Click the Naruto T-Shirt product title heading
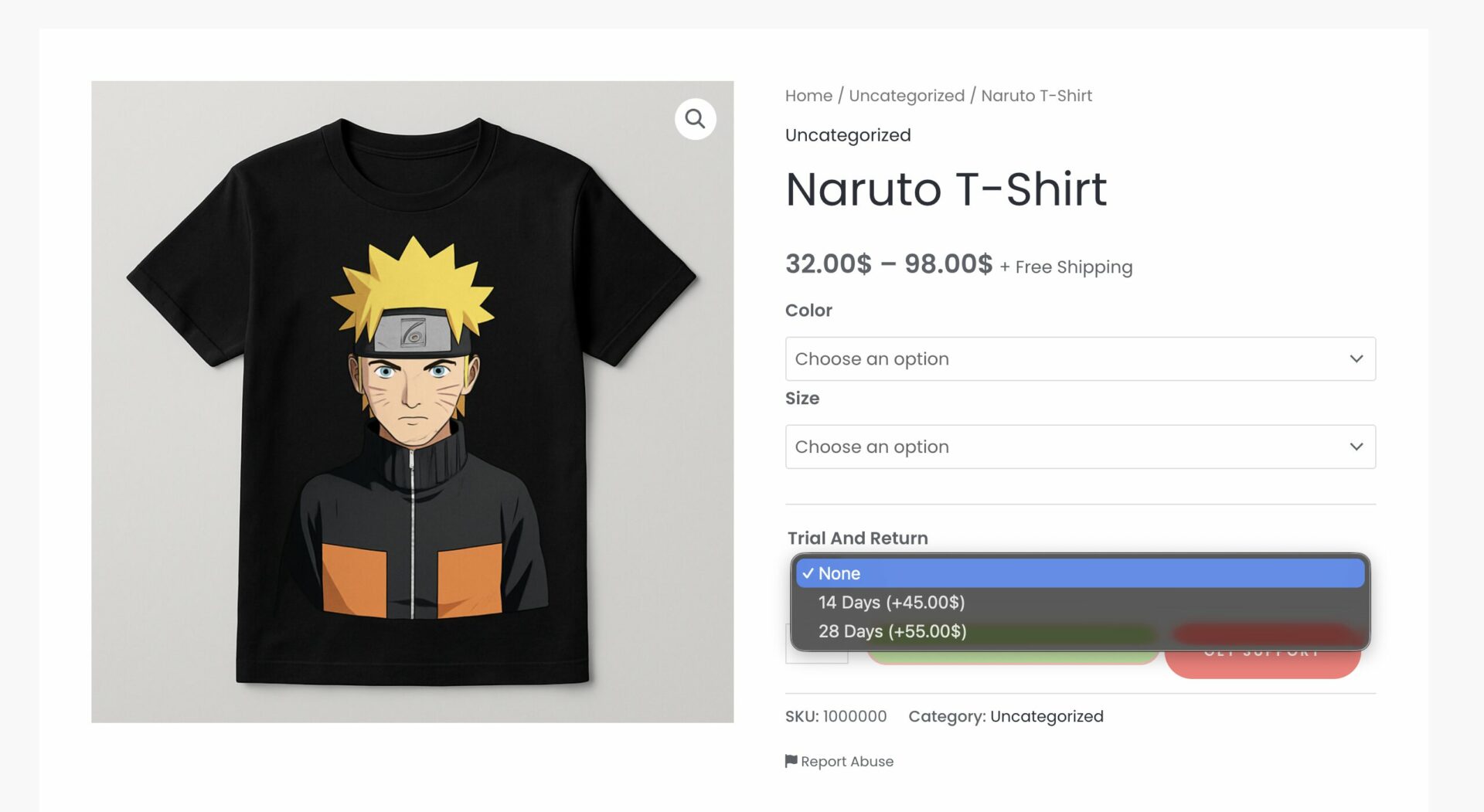 (x=946, y=189)
